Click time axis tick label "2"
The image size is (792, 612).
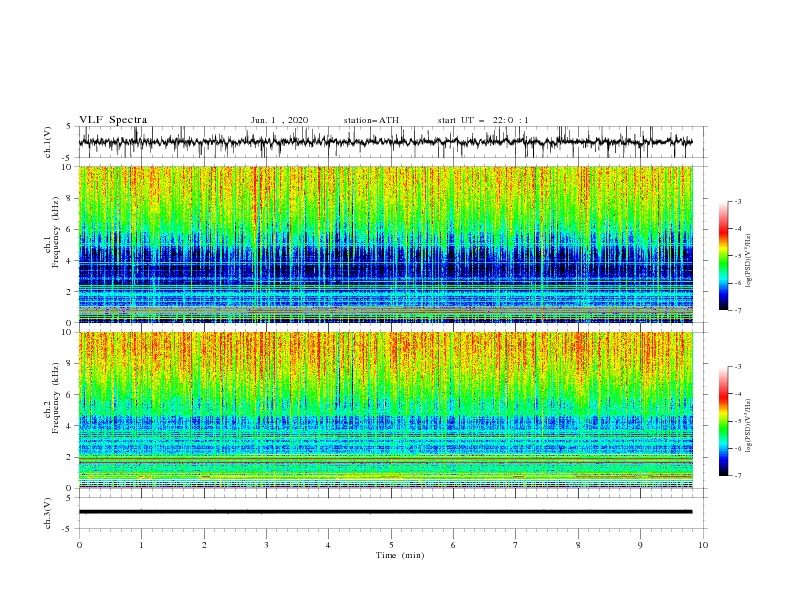click(x=204, y=545)
